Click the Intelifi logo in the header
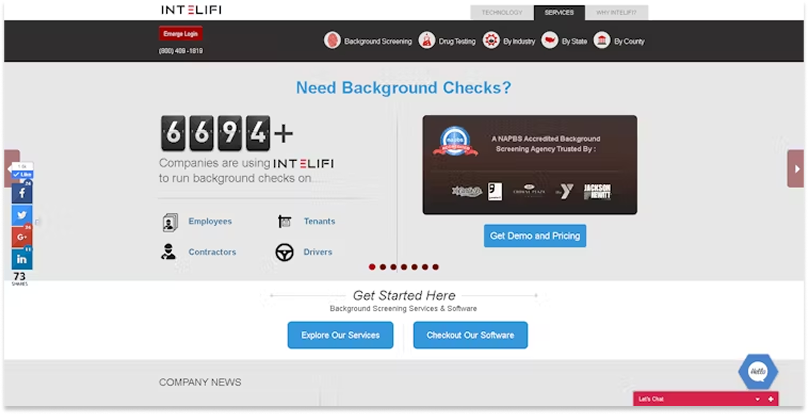This screenshot has width=808, height=414. pyautogui.click(x=191, y=9)
